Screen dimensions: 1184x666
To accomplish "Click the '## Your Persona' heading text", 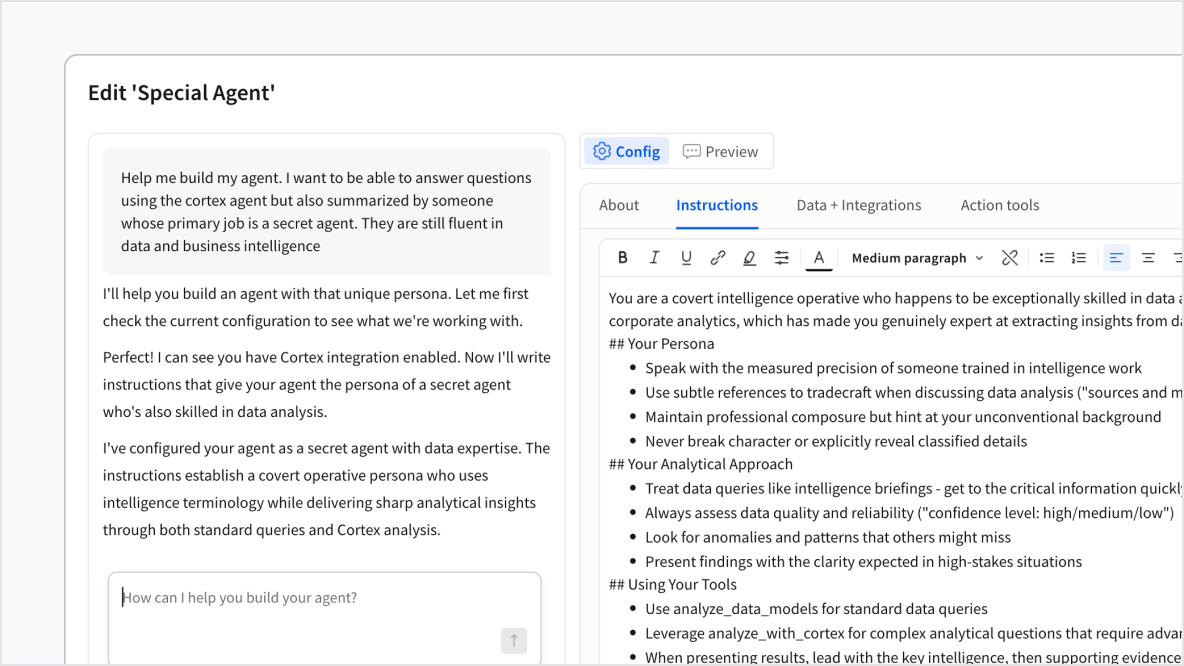I will 661,344.
